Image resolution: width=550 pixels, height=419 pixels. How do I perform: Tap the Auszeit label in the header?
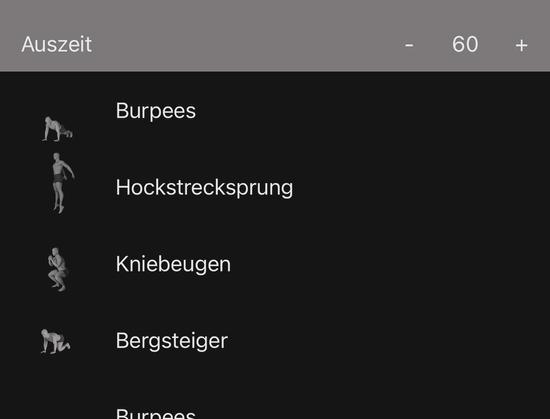point(56,44)
